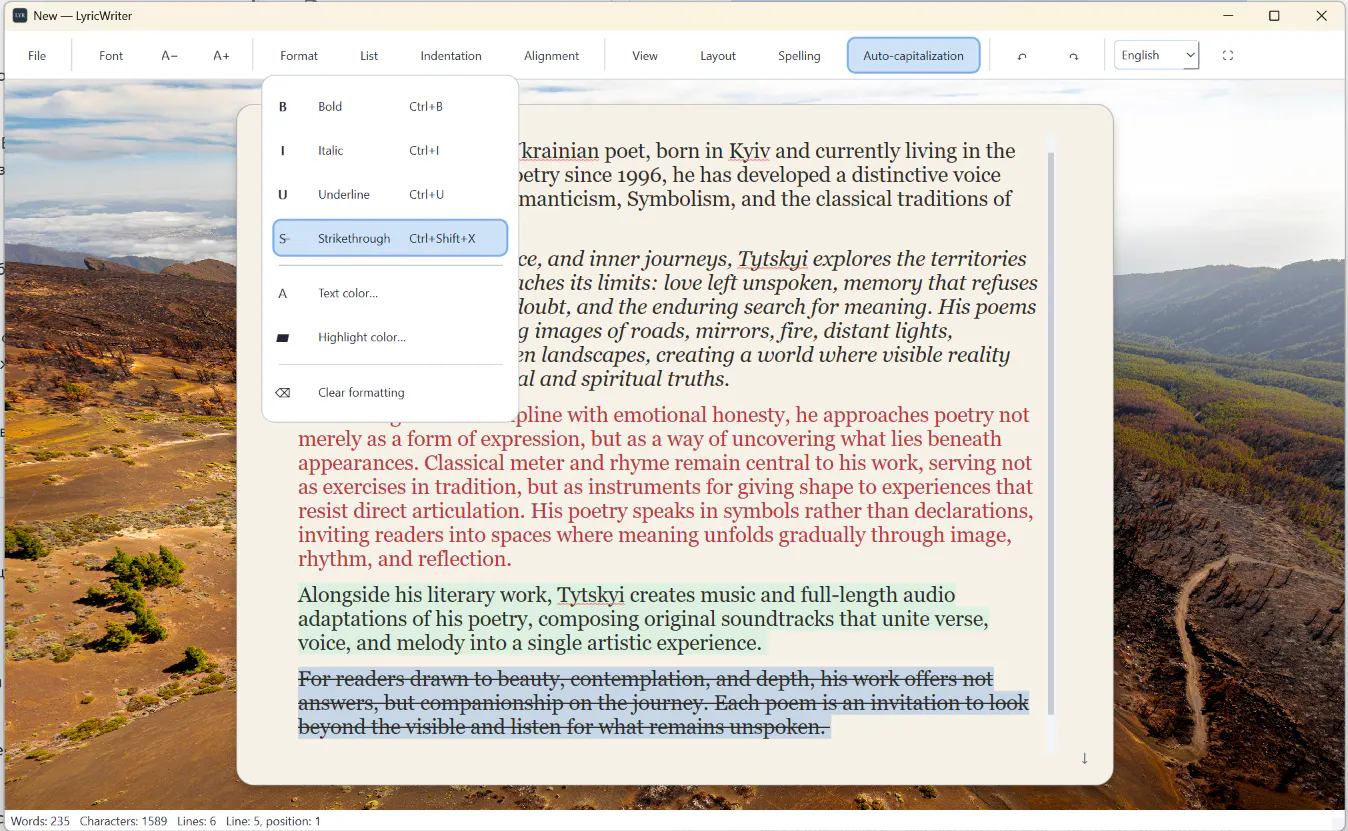Apply Underline from the Format menu

coord(390,194)
